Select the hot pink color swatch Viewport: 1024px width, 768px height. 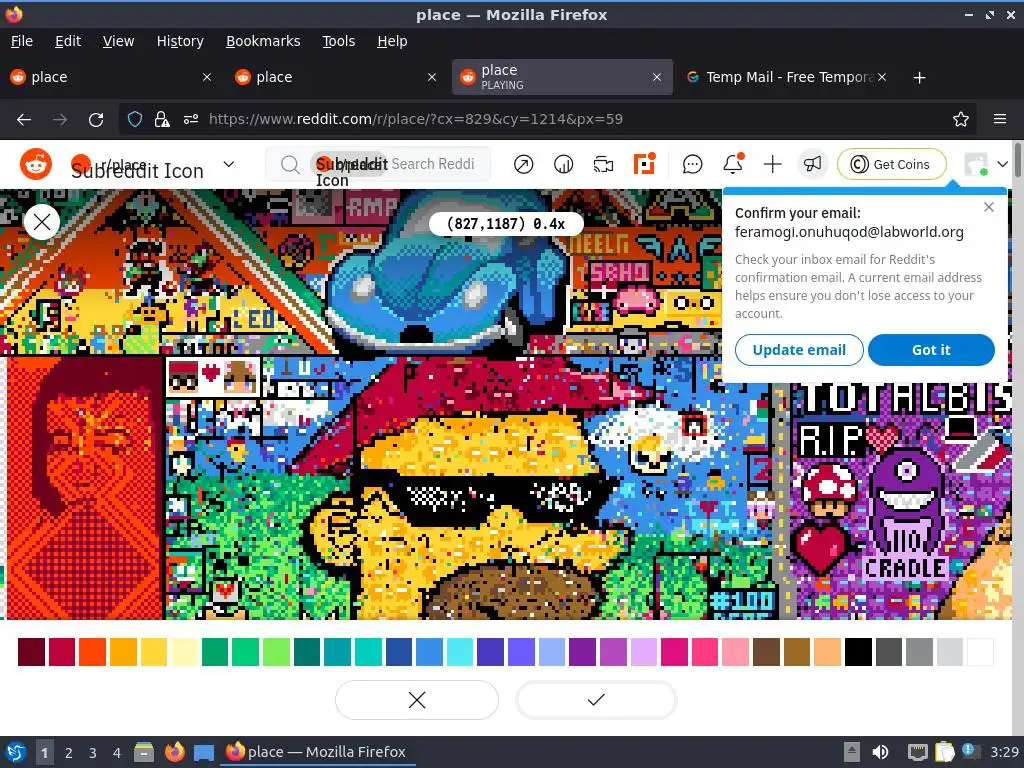(705, 652)
